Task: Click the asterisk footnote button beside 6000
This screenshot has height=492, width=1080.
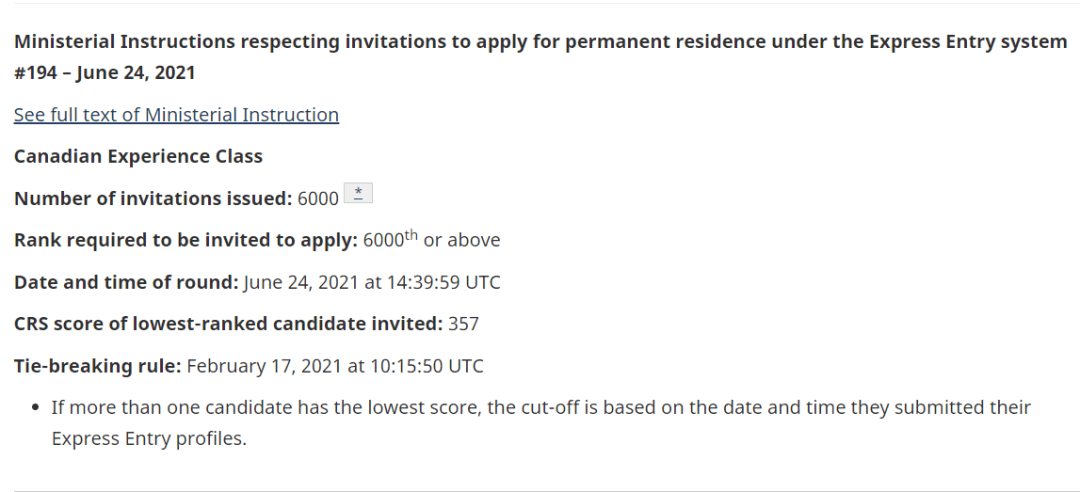Action: (x=358, y=193)
